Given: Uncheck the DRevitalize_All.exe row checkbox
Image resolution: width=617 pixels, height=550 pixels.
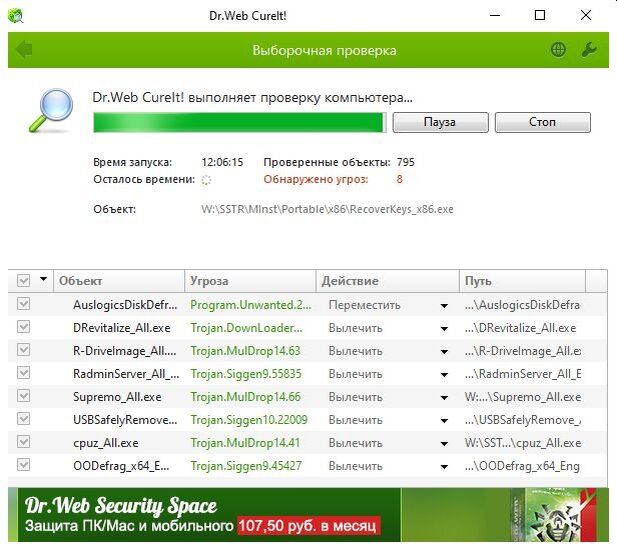Looking at the screenshot, I should click(24, 327).
